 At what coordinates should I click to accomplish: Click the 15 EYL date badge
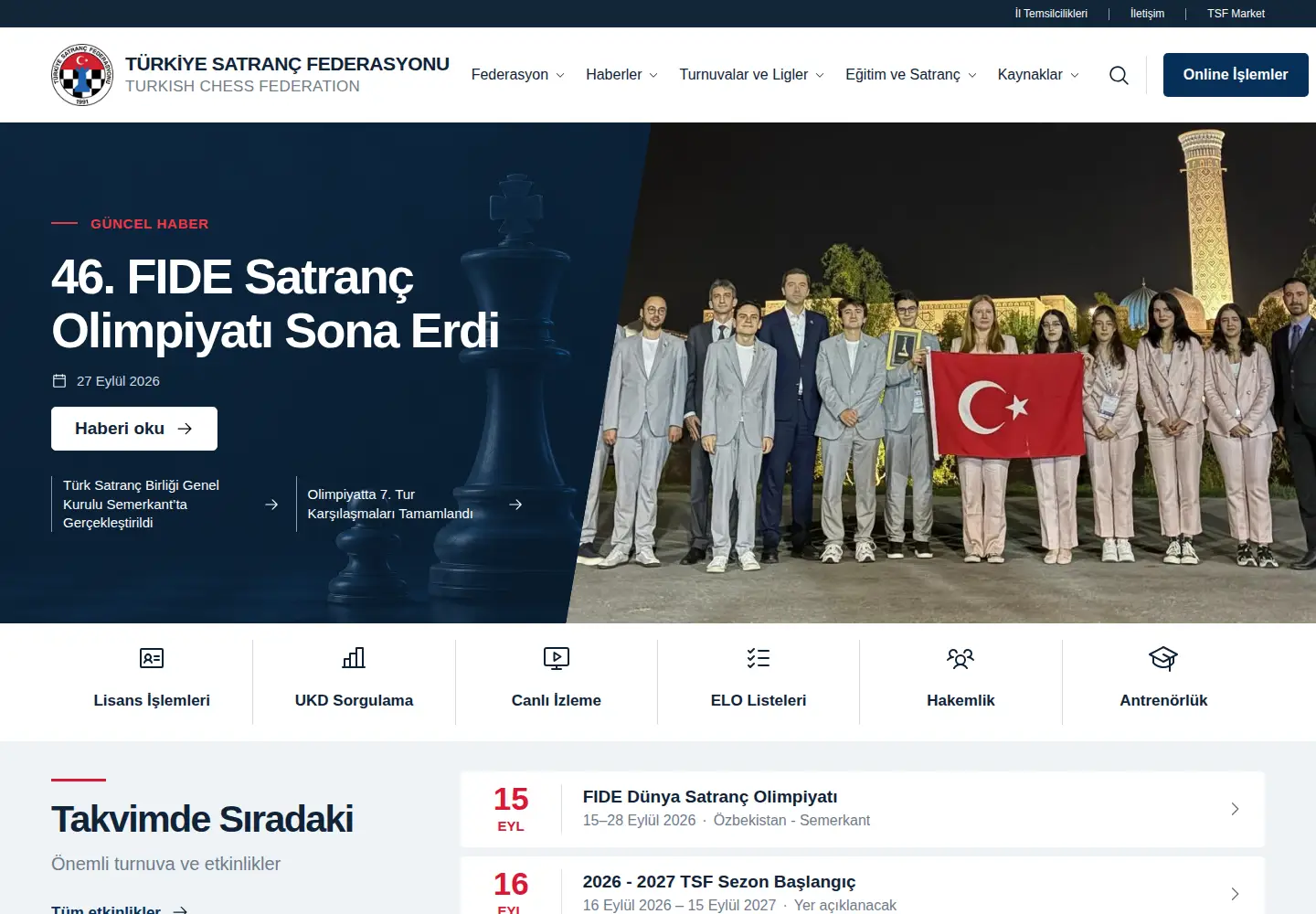[511, 809]
